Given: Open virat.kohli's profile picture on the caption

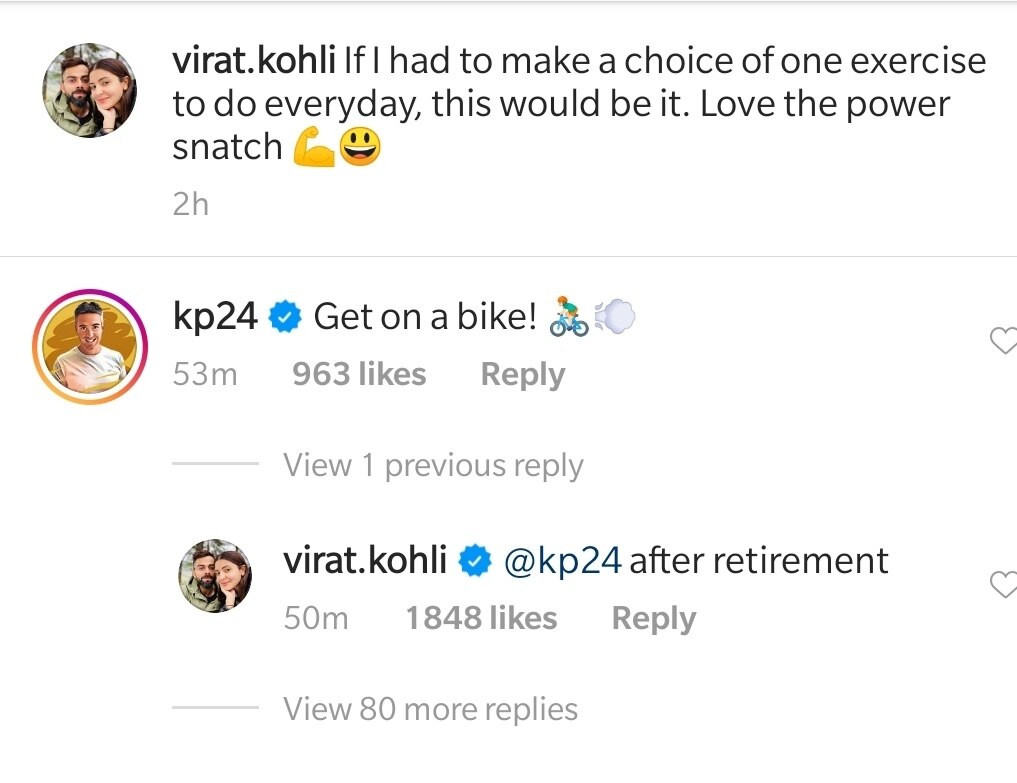Looking at the screenshot, I should point(90,90).
